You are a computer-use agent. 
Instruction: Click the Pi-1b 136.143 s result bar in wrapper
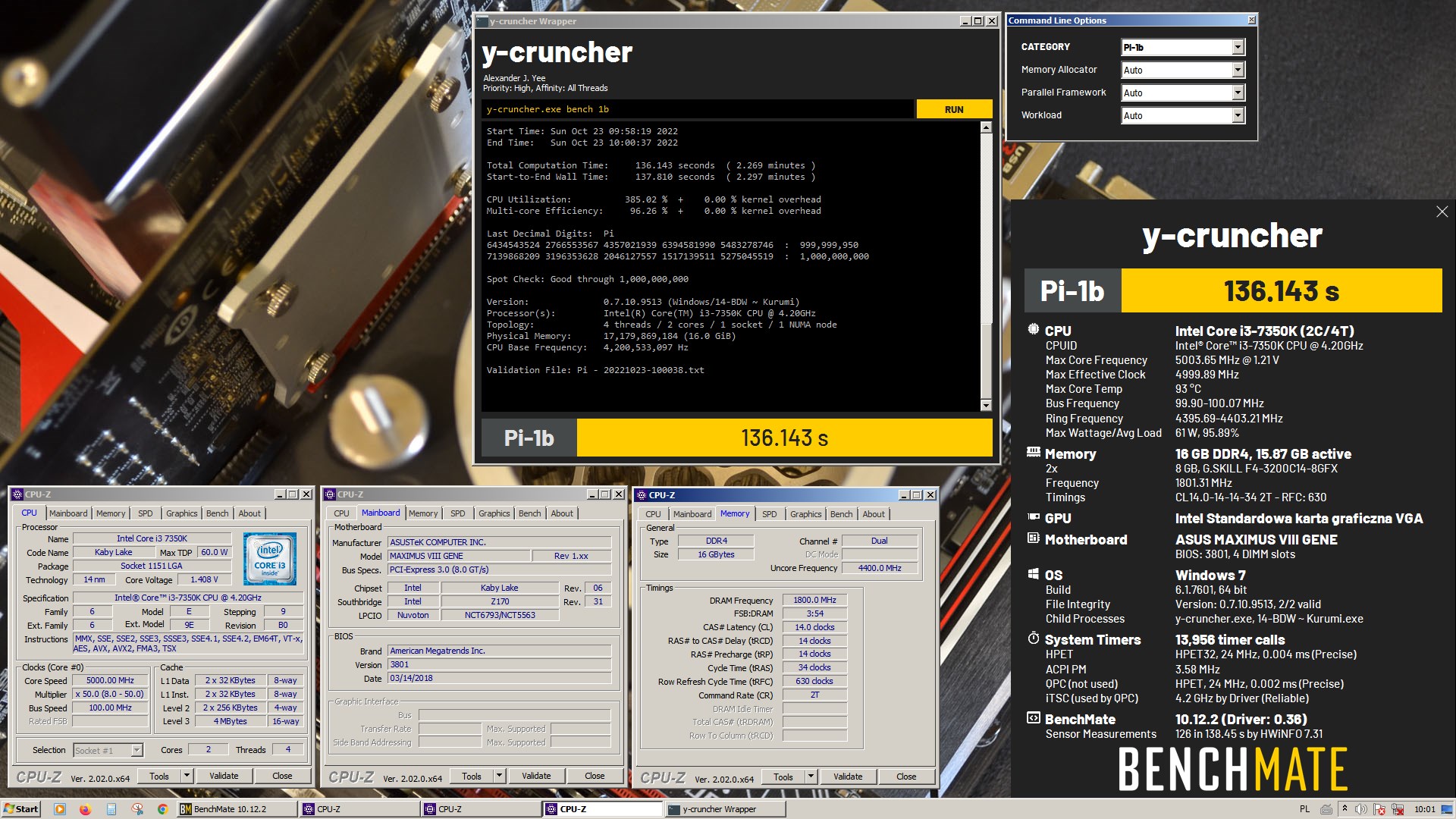737,438
